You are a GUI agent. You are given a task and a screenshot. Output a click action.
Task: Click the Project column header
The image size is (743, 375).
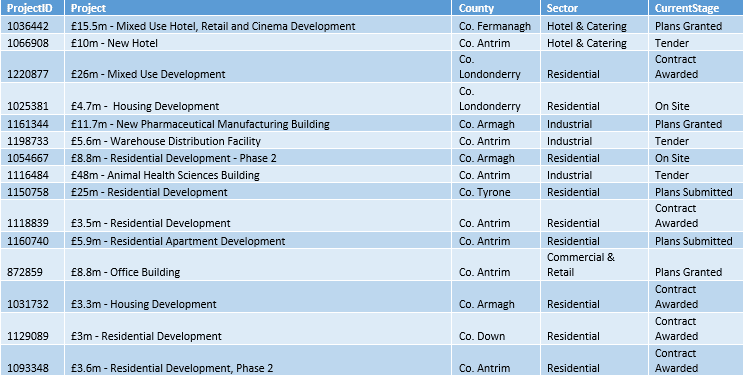(x=258, y=8)
